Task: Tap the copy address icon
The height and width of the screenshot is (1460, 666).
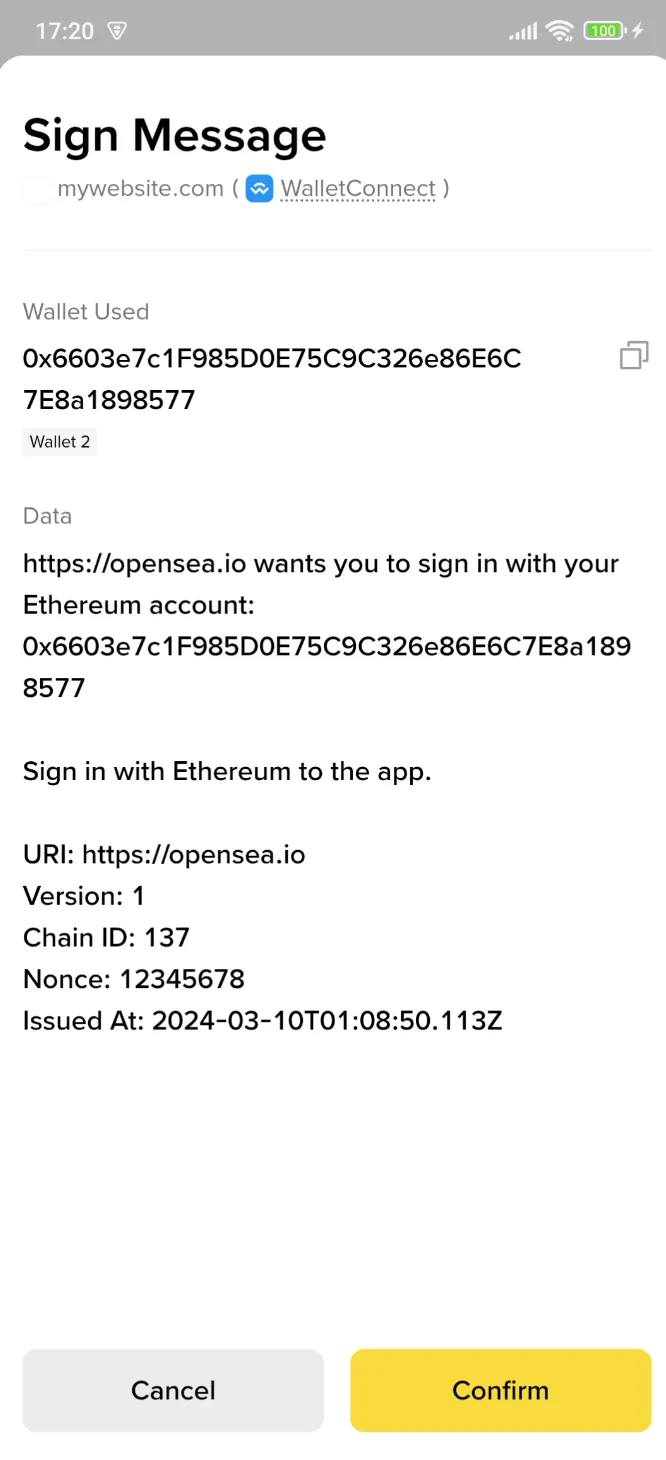Action: coord(633,355)
